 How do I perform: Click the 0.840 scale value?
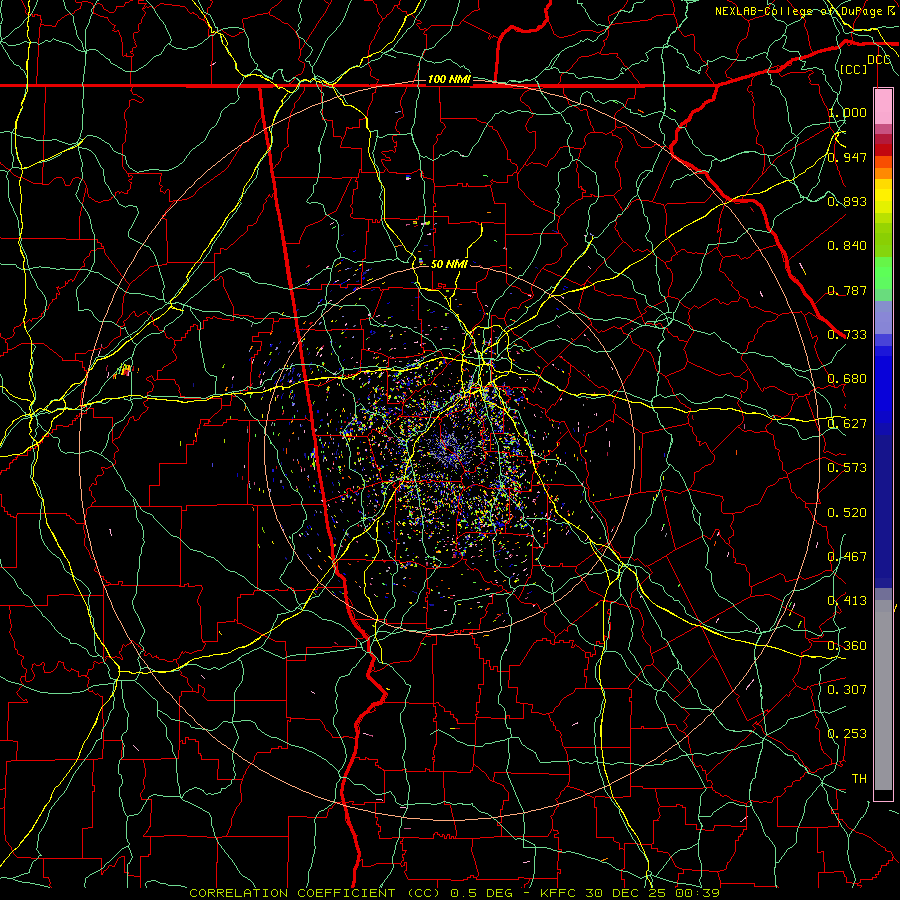tap(847, 246)
